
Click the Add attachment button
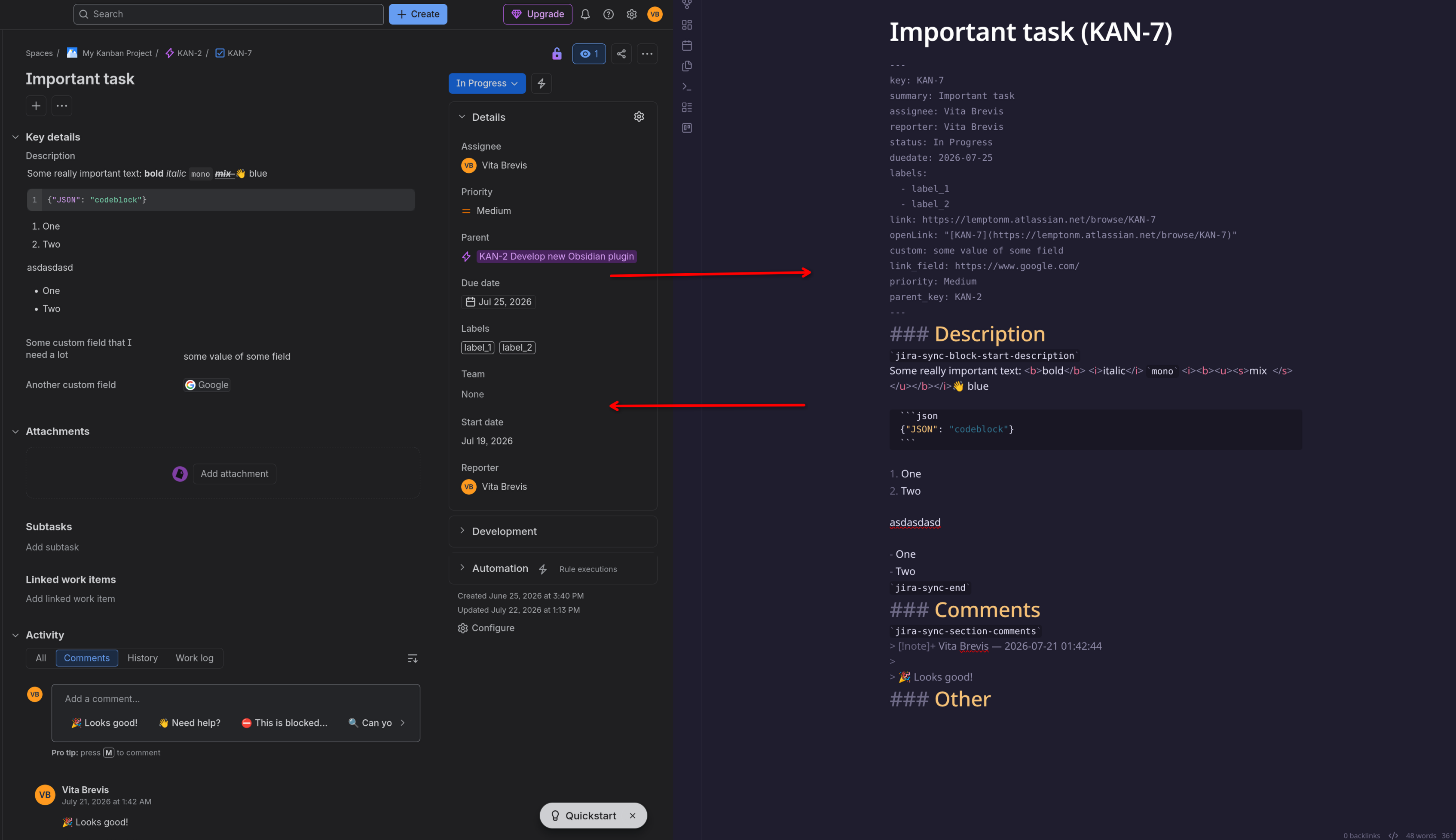[234, 473]
